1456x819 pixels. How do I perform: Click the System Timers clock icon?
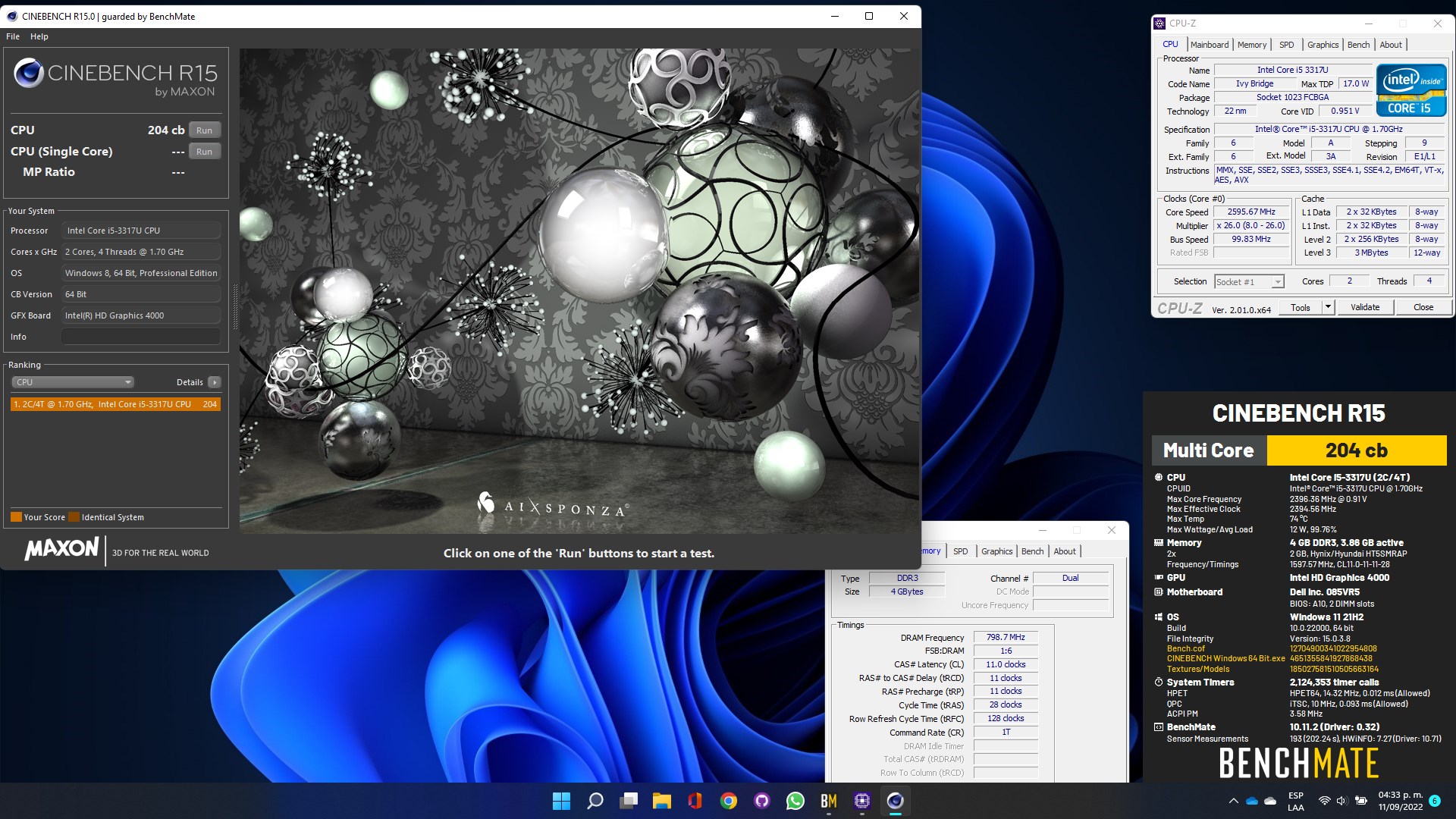pos(1159,682)
